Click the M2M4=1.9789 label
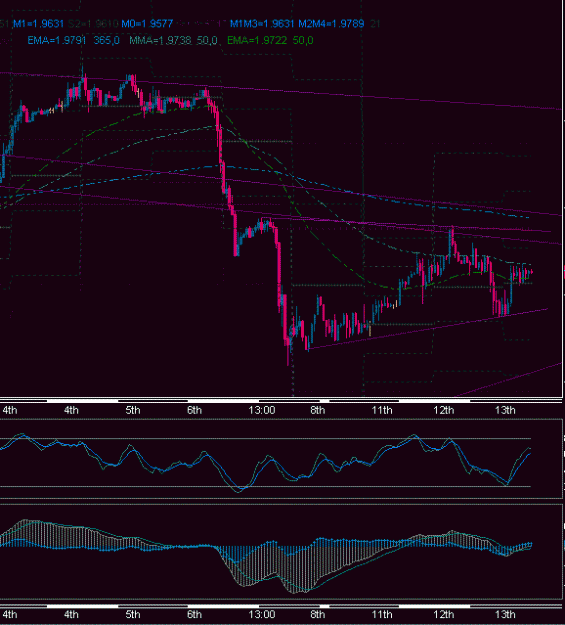The height and width of the screenshot is (625, 565). [331, 24]
